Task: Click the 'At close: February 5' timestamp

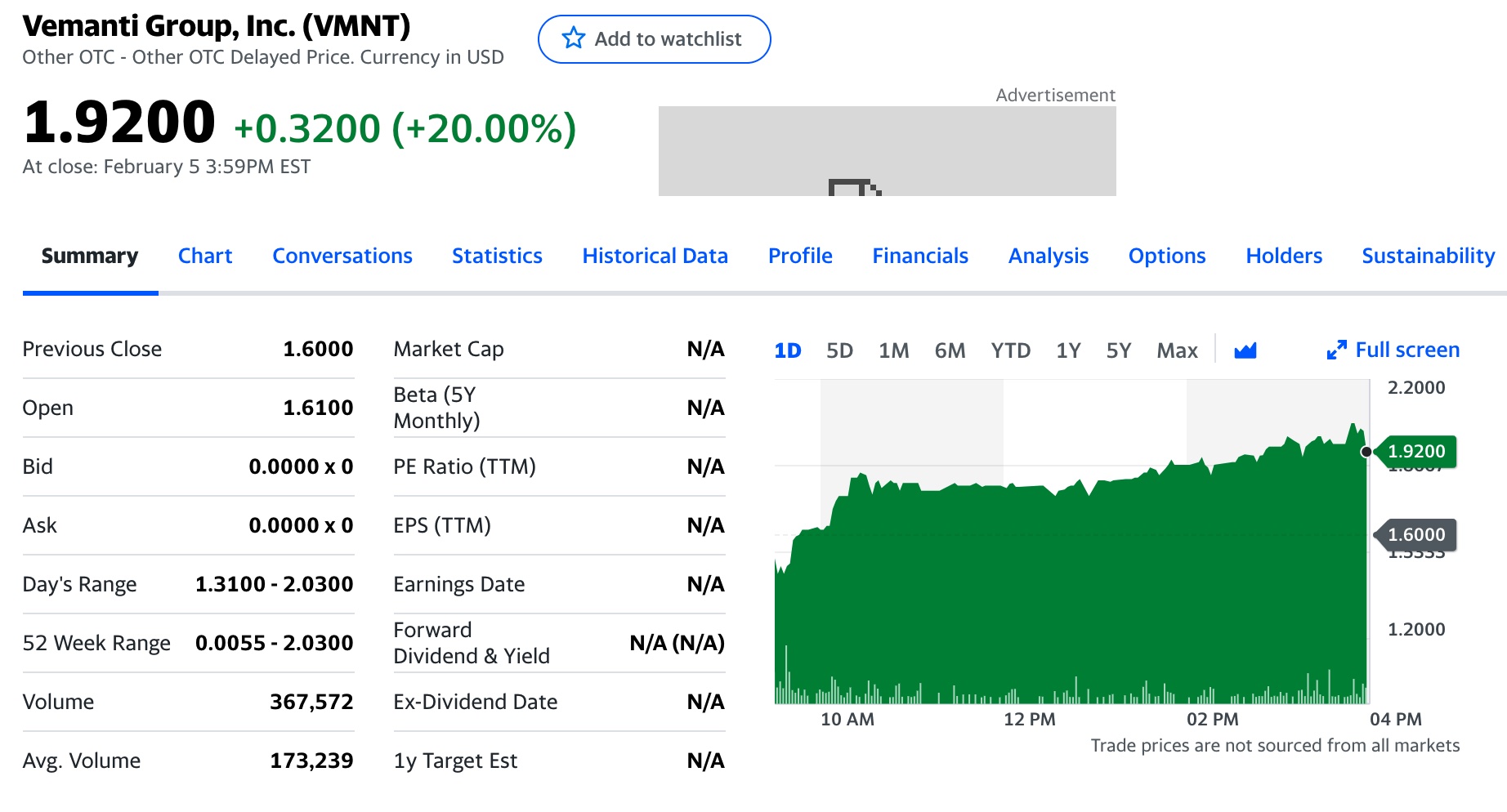Action: pyautogui.click(x=167, y=167)
